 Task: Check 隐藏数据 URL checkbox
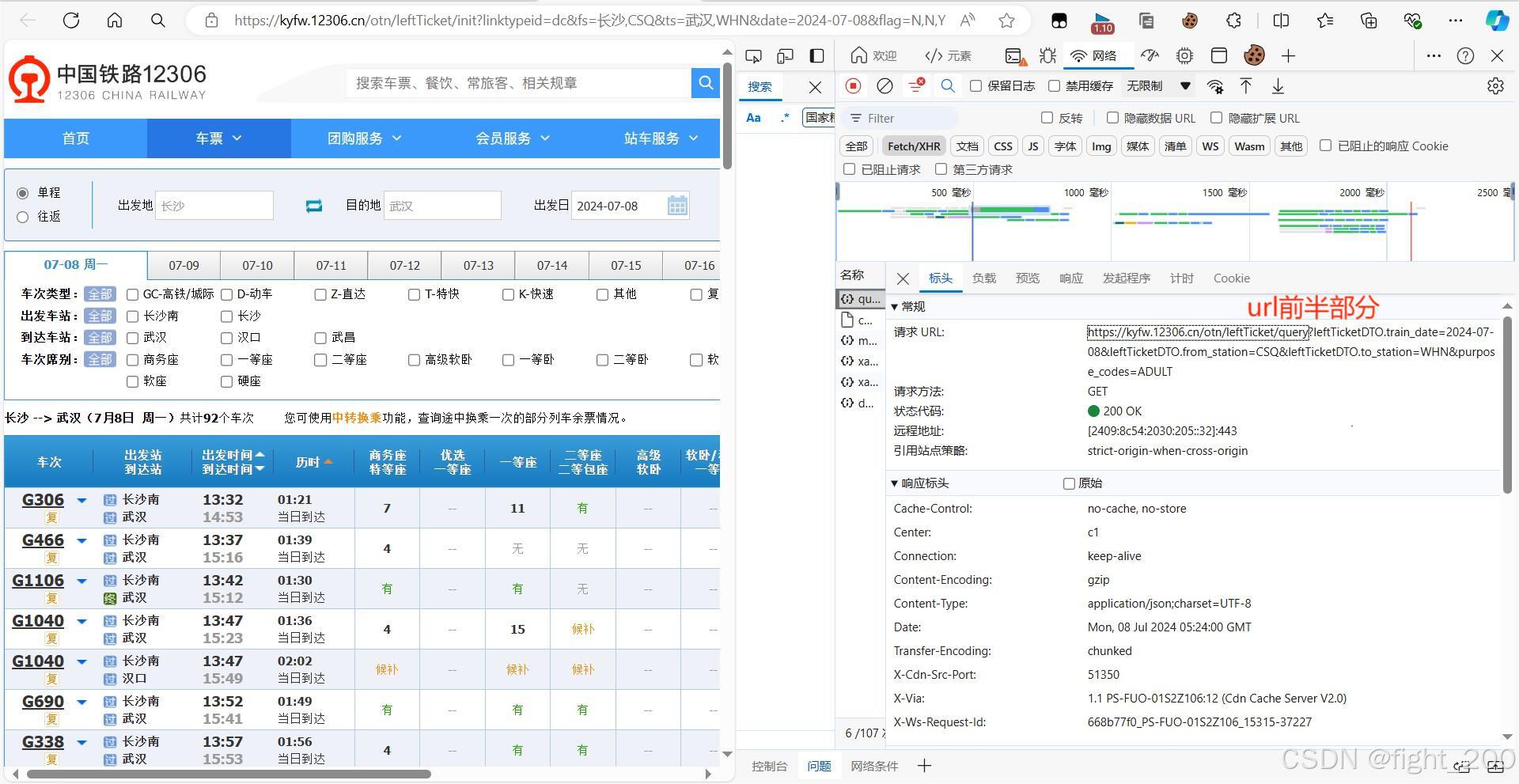[1112, 118]
